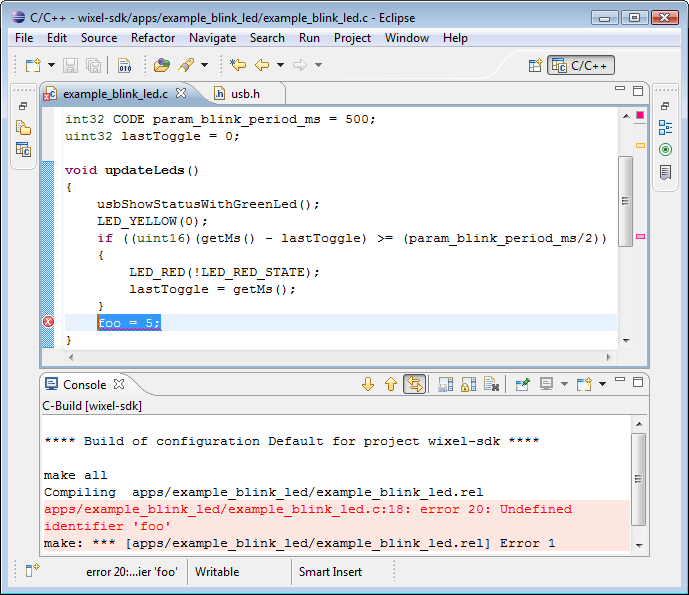
Task: Open the Outline view sidebar icon
Action: click(665, 128)
